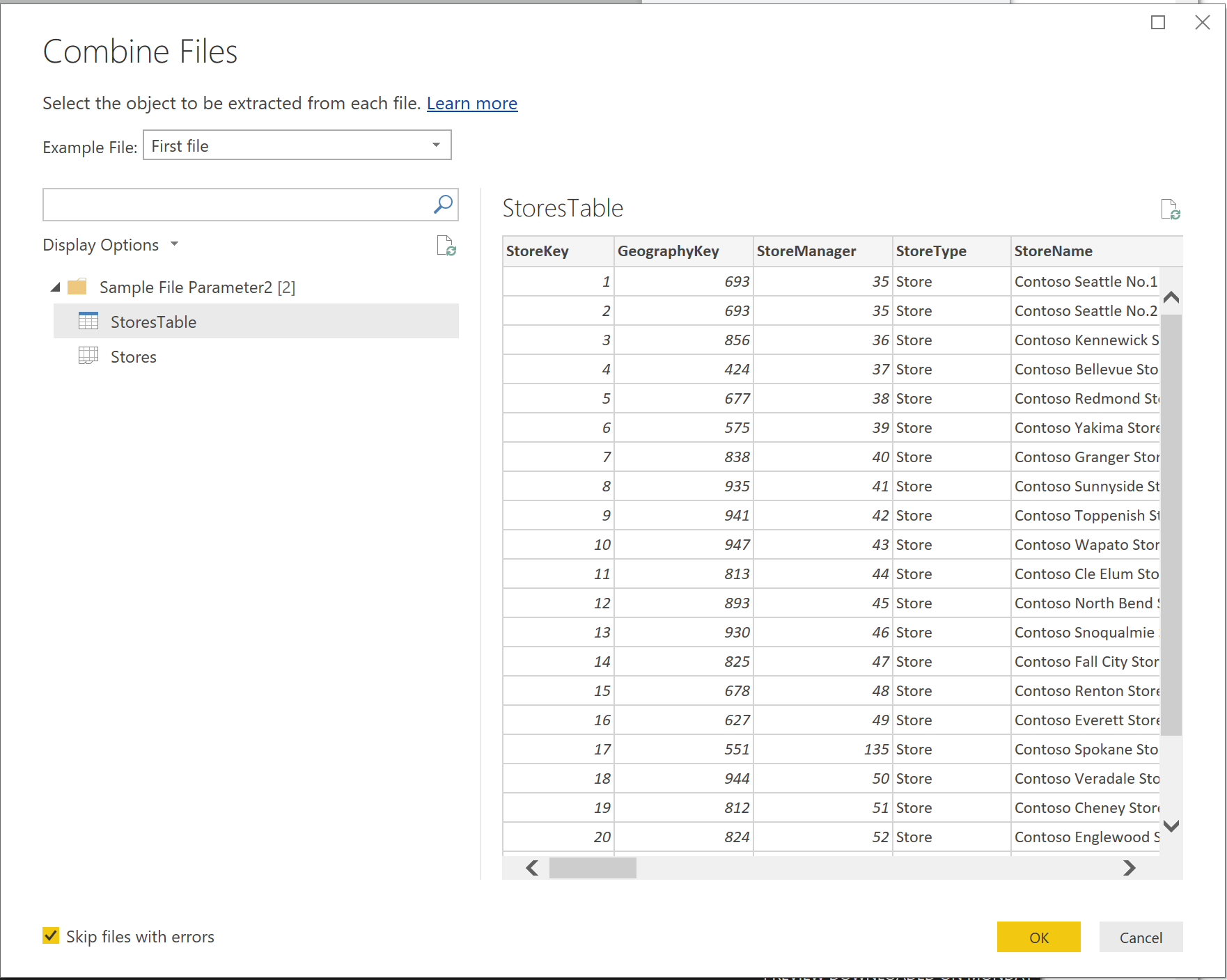Click the preview scroll up arrow
The height and width of the screenshot is (980, 1227).
tap(1171, 297)
